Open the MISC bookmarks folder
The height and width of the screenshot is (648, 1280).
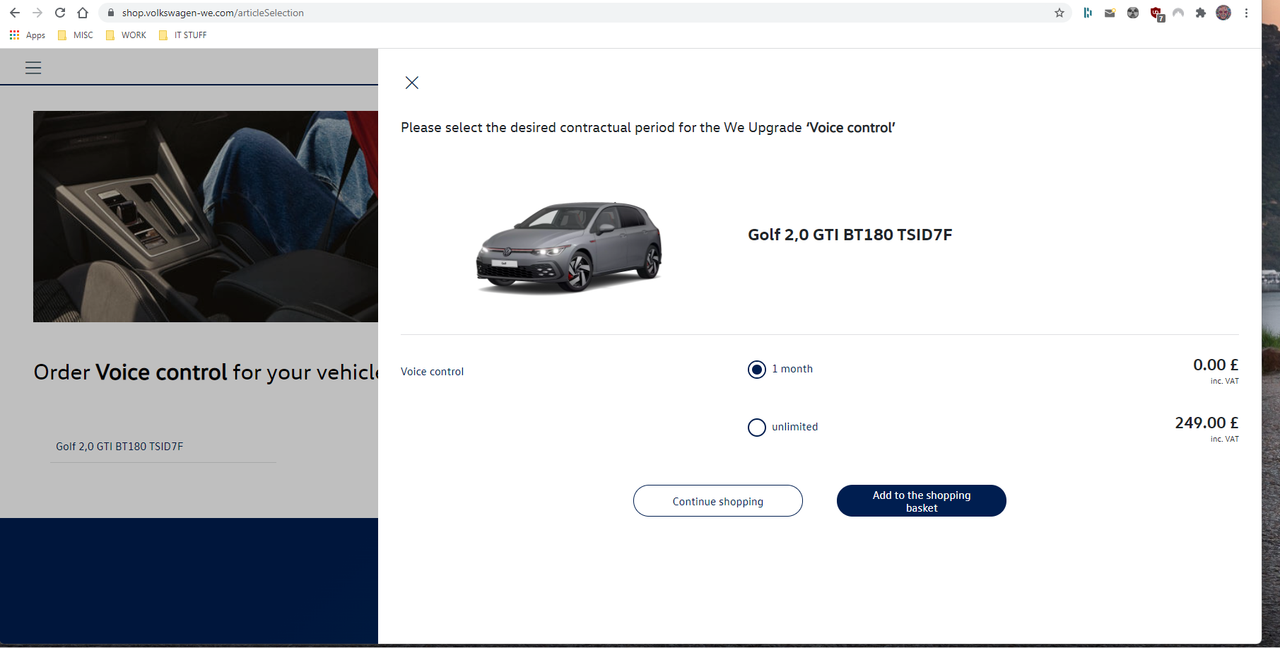[76, 35]
